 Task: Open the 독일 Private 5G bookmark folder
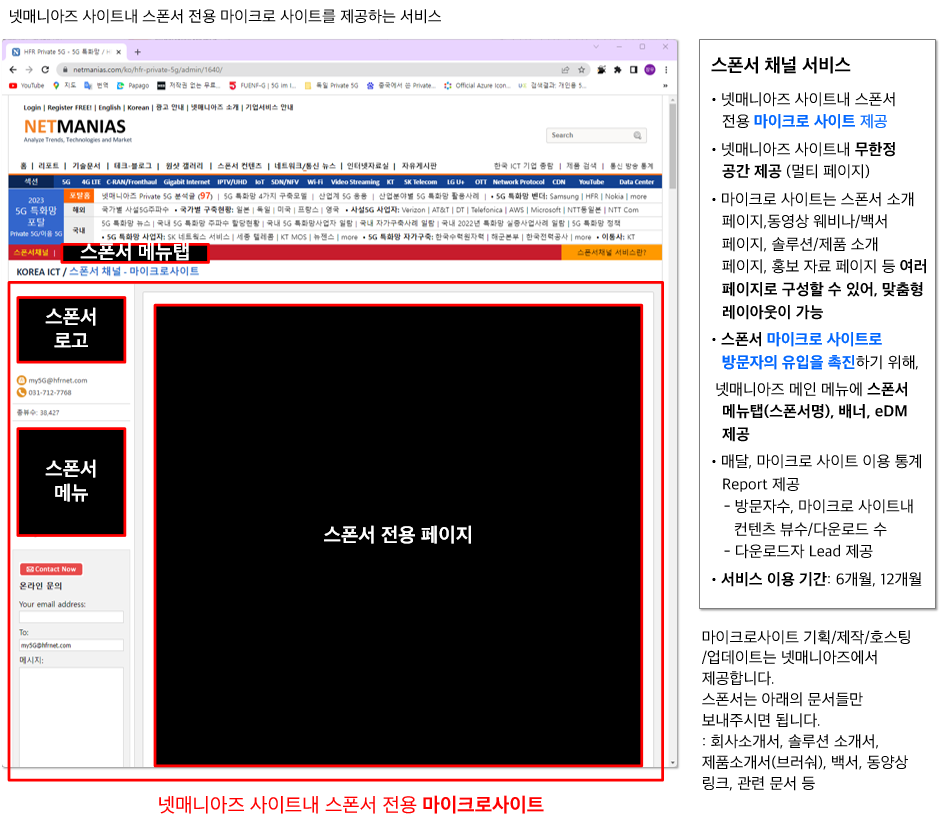click(331, 86)
